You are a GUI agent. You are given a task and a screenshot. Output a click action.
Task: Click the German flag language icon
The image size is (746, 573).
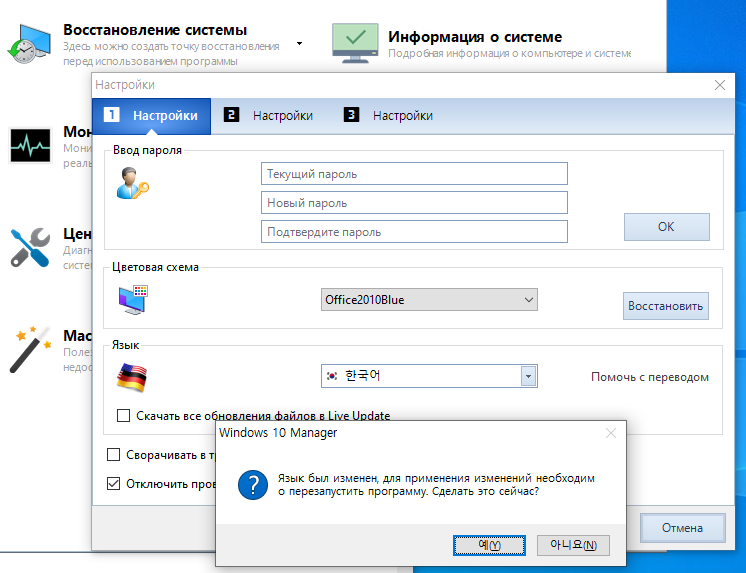(132, 377)
